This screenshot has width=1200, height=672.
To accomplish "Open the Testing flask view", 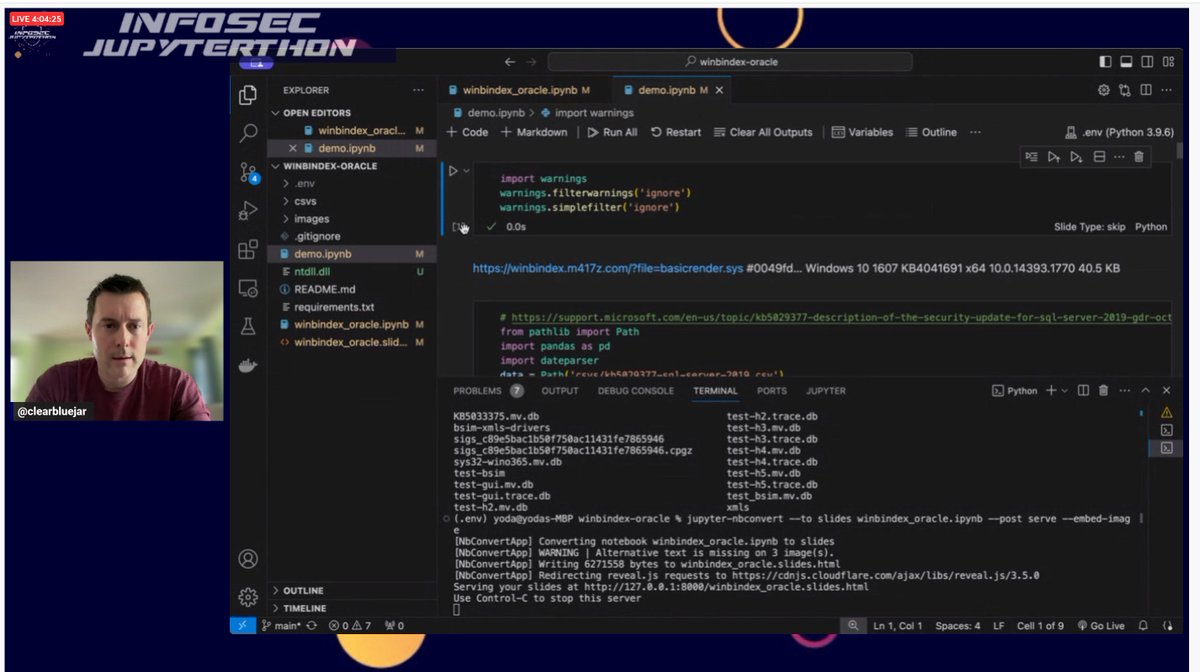I will [248, 326].
